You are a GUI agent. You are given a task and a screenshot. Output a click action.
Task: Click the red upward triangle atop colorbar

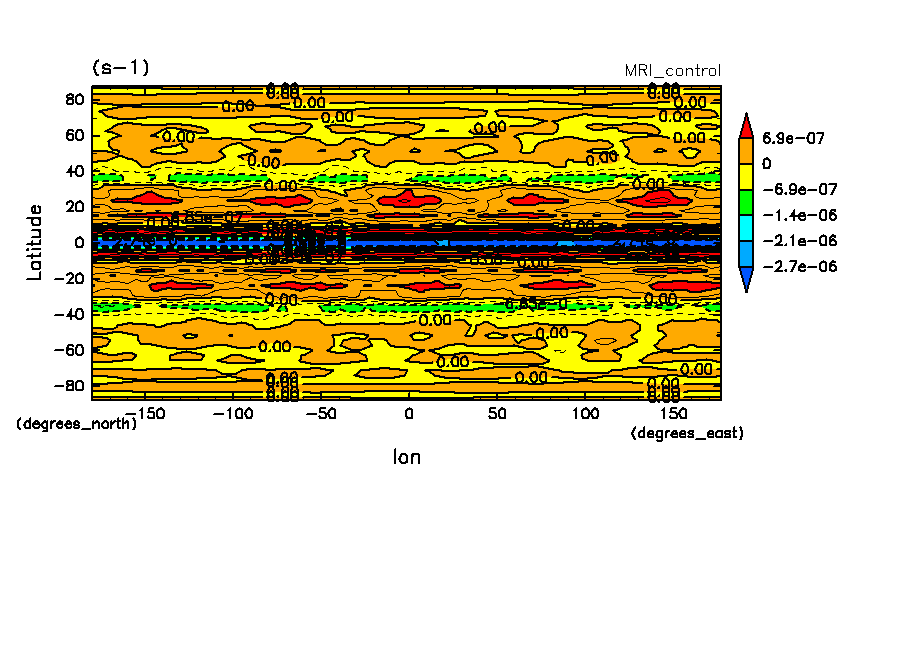[746, 126]
